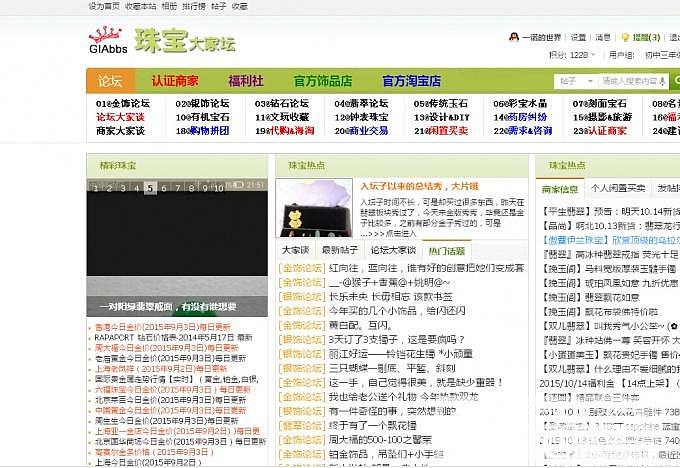Jump to slide 5 in the slideshow
Screen dimensions: 680x468
(150, 188)
